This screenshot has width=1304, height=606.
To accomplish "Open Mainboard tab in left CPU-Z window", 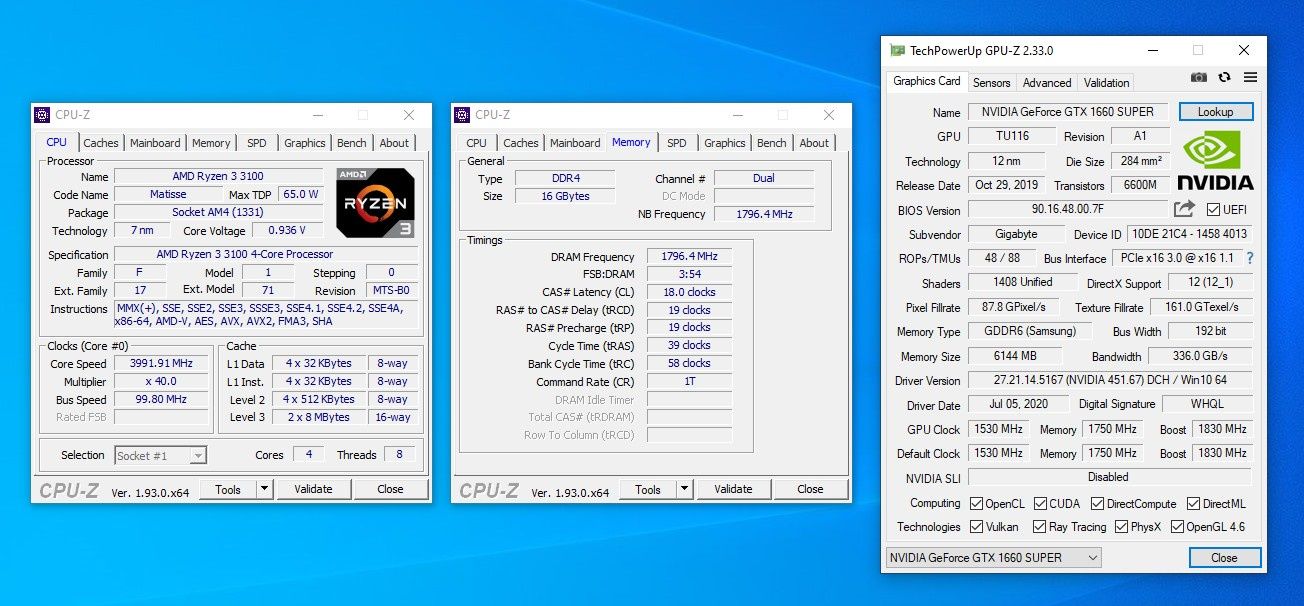I will click(155, 143).
